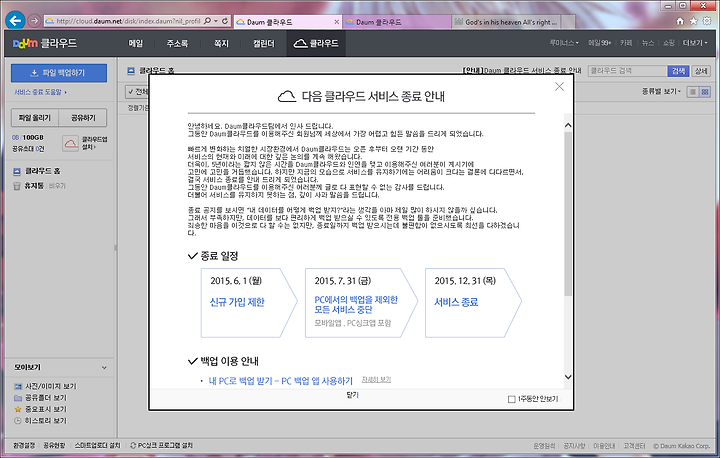This screenshot has height=458, width=720.
Task: Switch to thumbnail grid view icon
Action: [705, 92]
